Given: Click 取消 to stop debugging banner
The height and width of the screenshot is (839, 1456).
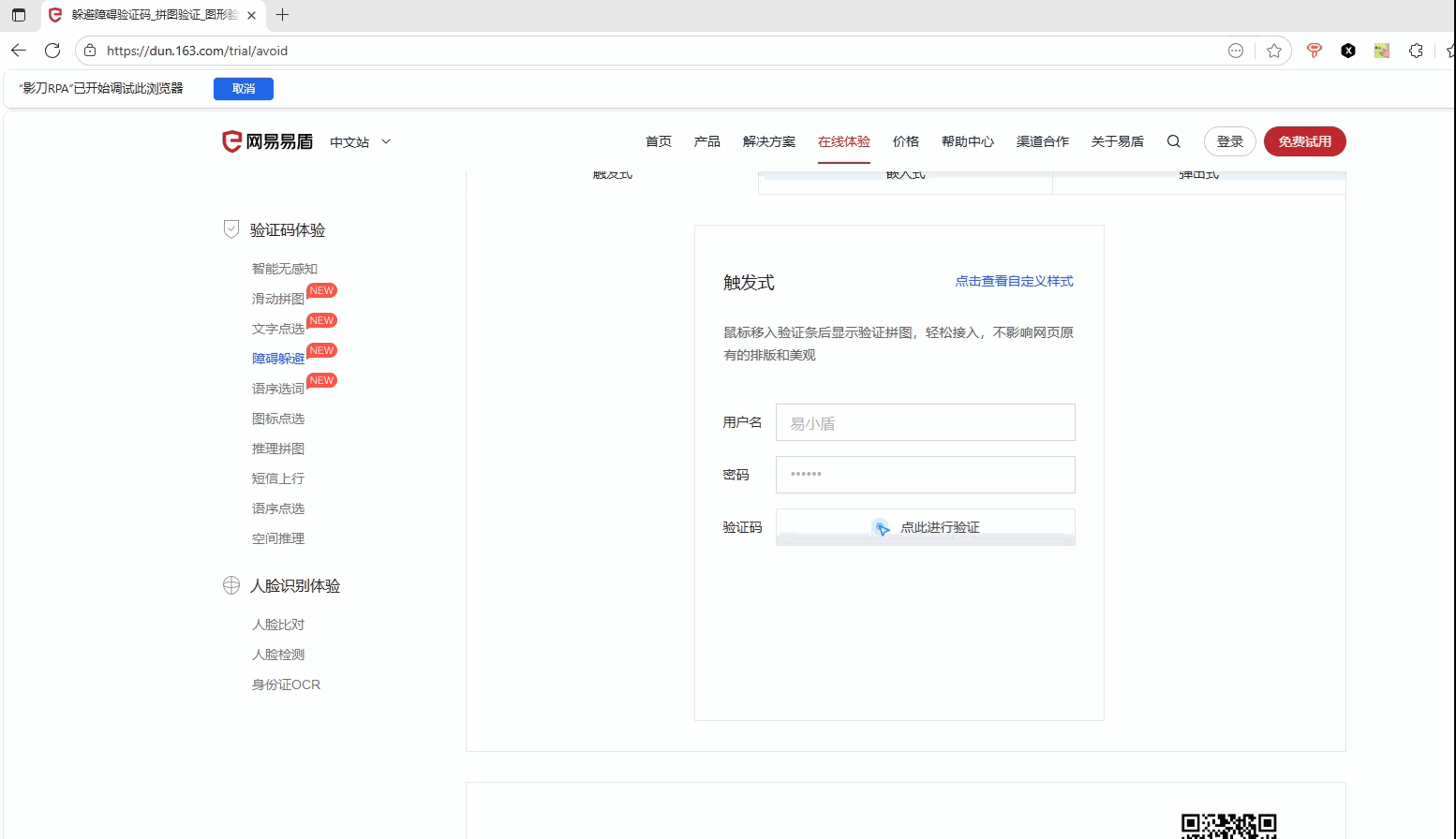Looking at the screenshot, I should coord(244,89).
